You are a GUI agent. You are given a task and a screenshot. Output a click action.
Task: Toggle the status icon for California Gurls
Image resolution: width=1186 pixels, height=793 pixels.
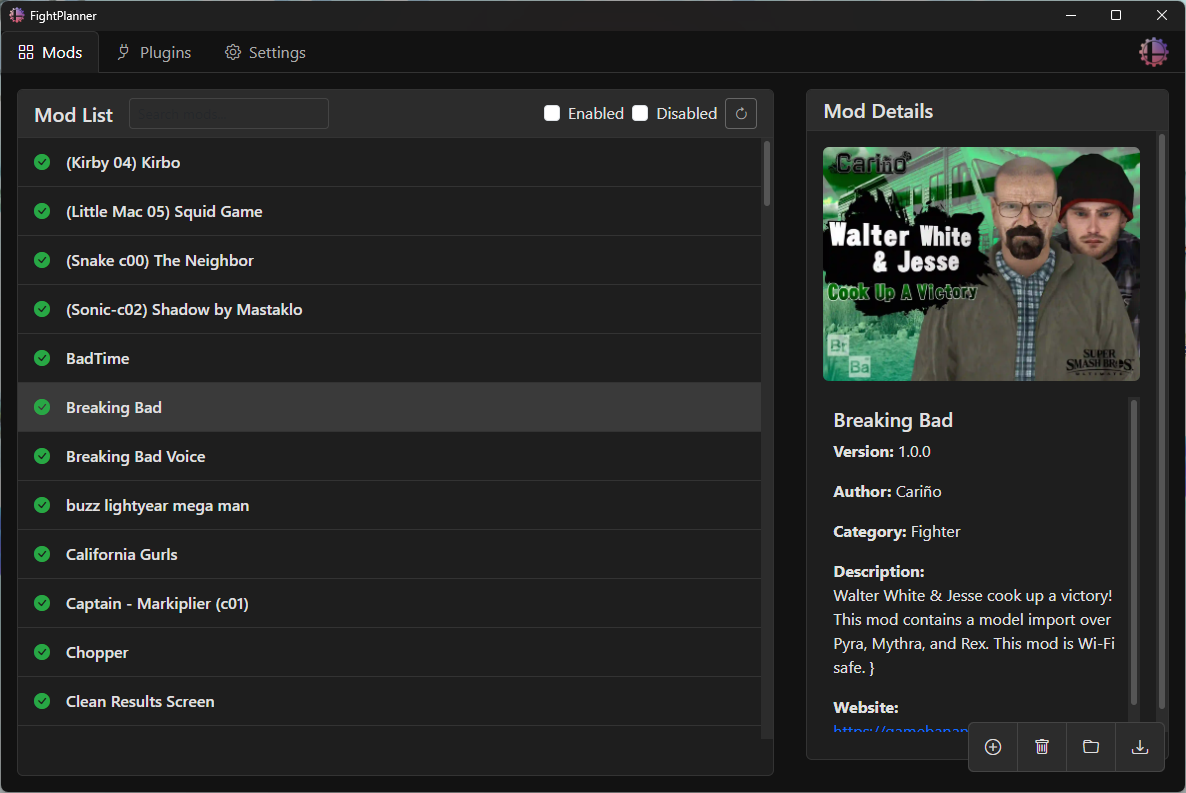pyautogui.click(x=42, y=554)
